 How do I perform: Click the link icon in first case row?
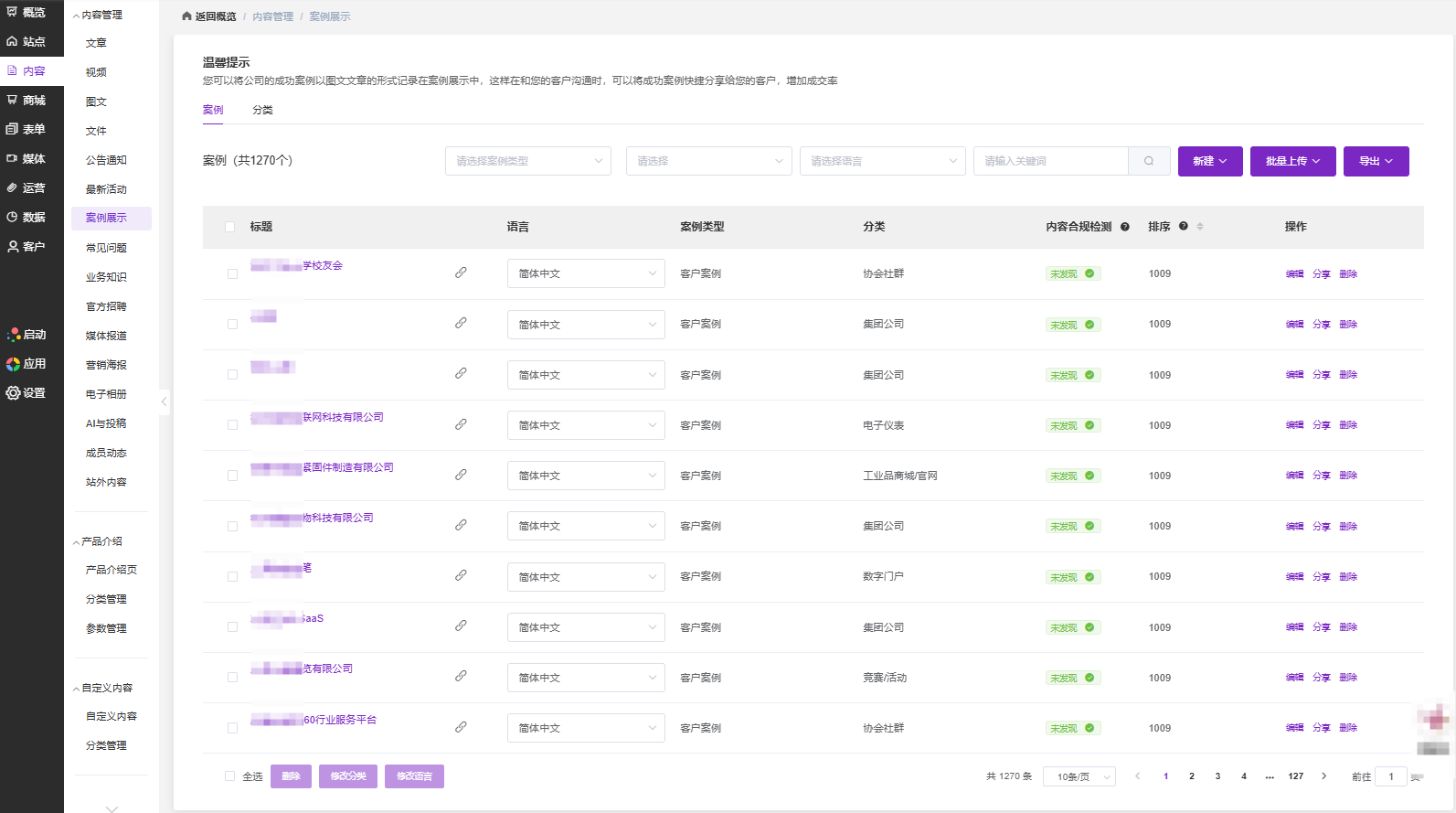click(x=461, y=273)
